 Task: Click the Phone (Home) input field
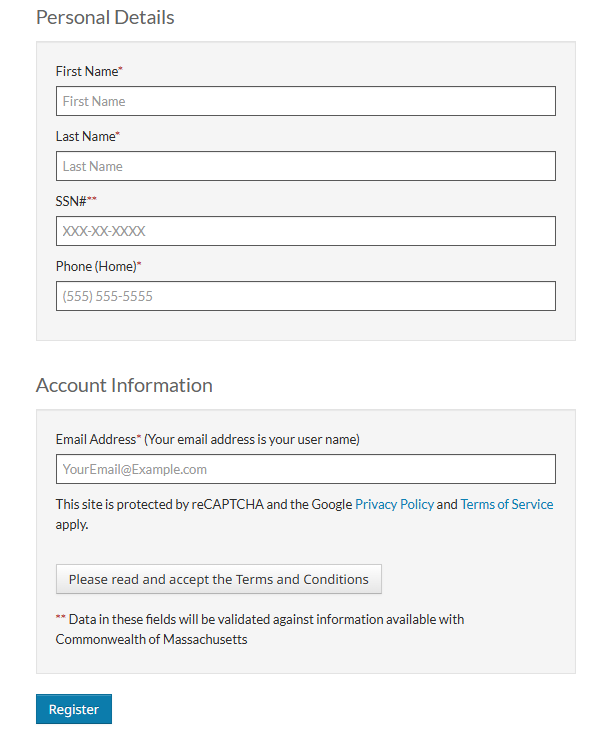(305, 296)
